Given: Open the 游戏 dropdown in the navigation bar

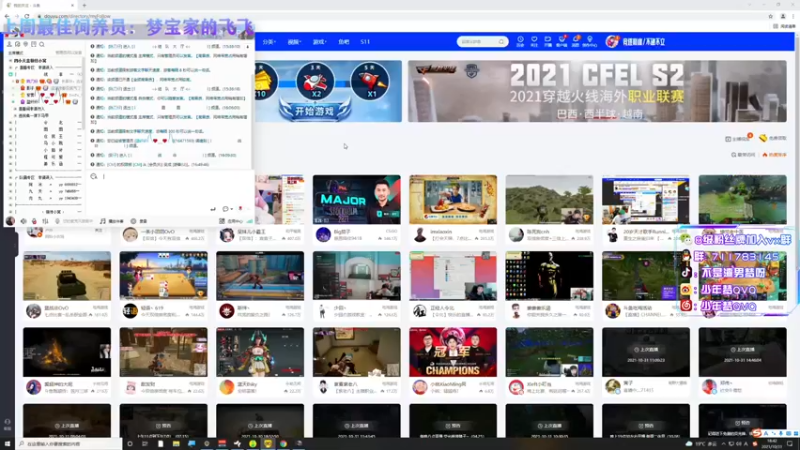Looking at the screenshot, I should [x=319, y=42].
